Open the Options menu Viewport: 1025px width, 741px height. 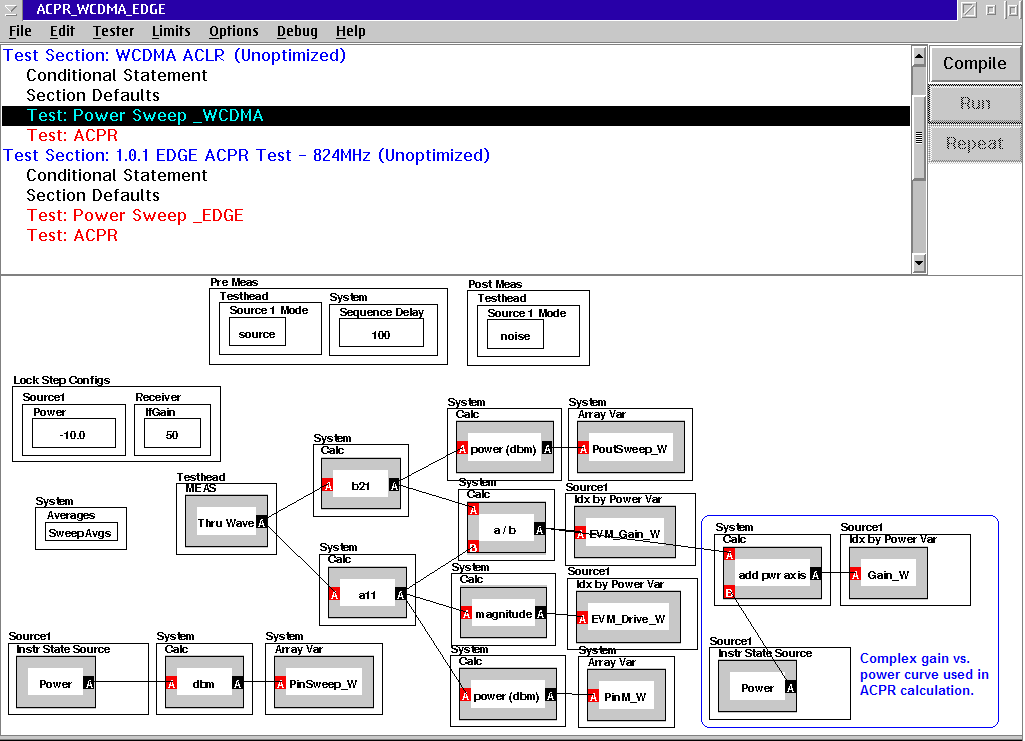[x=233, y=31]
